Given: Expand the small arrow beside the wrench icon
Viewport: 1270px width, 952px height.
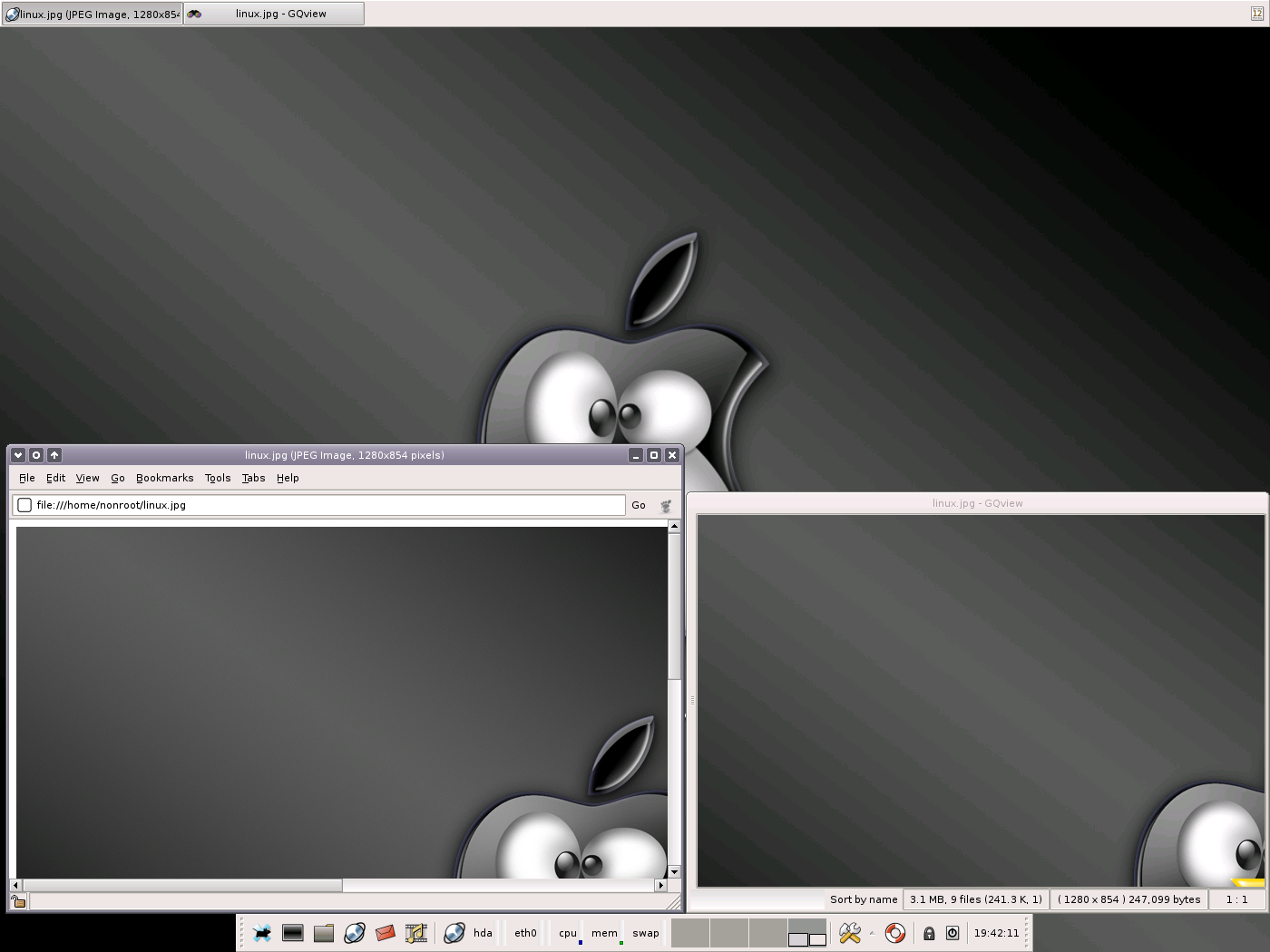Looking at the screenshot, I should click(x=872, y=933).
